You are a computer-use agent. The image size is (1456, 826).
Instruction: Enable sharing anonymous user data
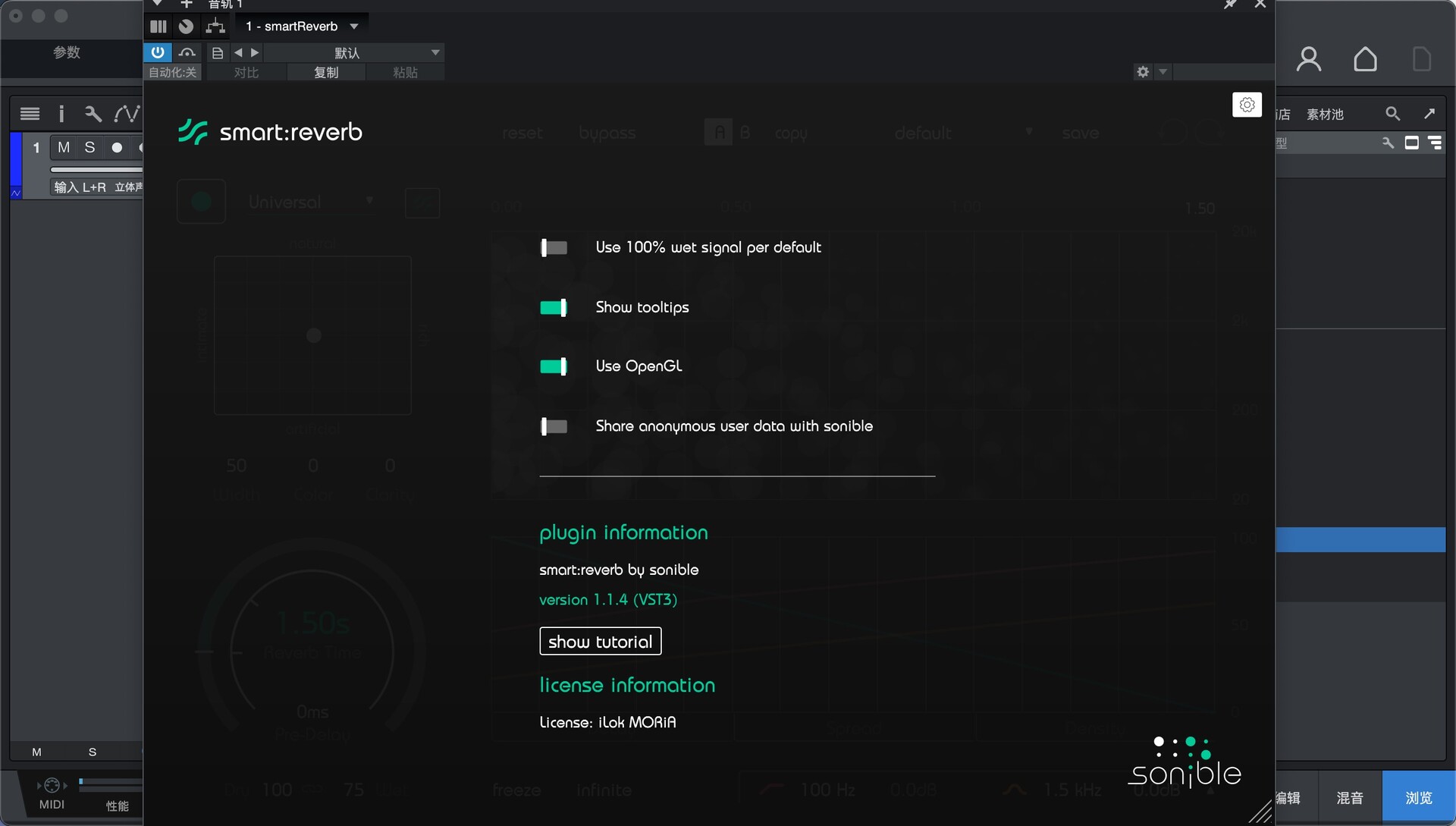554,426
